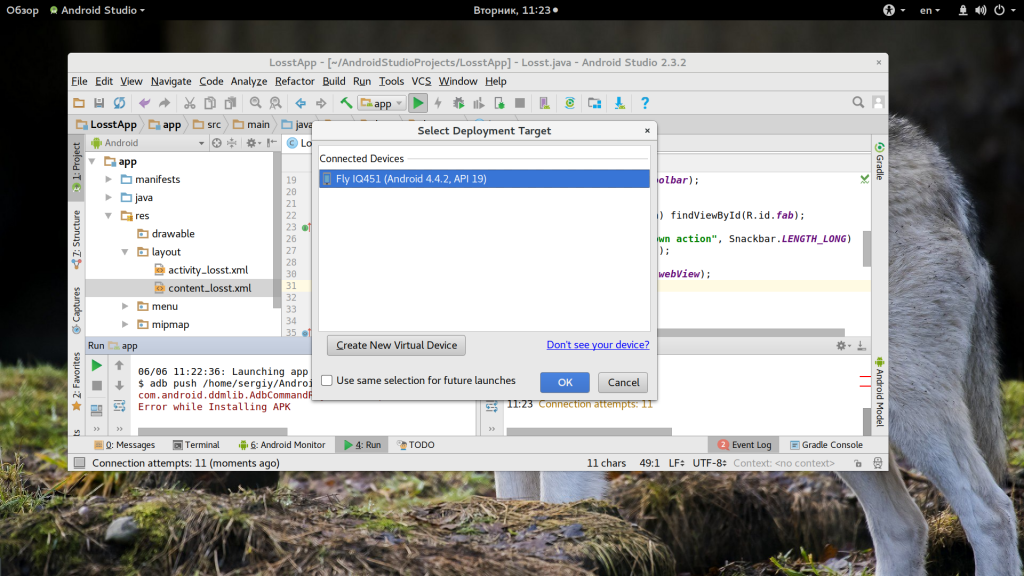
Task: Click the Sync/refresh icon in the toolbar
Action: [119, 103]
